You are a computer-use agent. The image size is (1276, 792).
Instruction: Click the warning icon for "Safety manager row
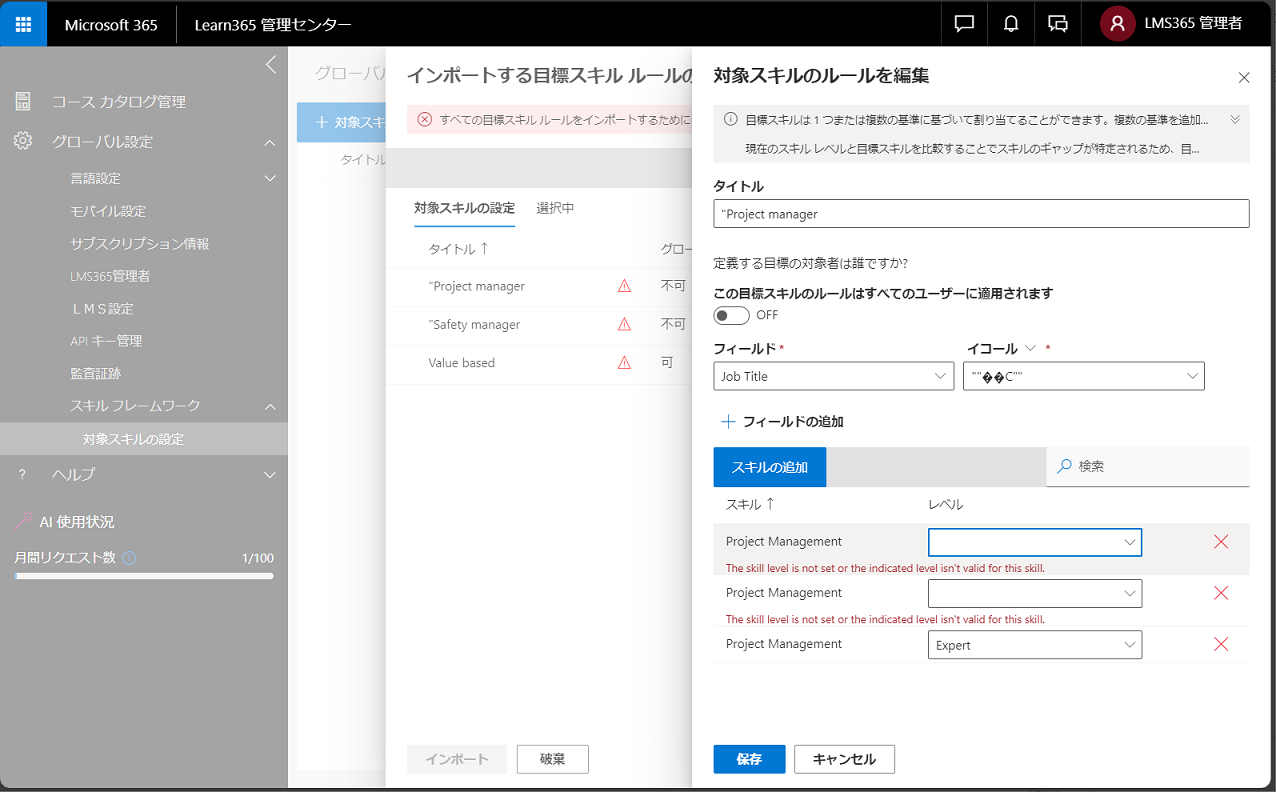[x=624, y=324]
